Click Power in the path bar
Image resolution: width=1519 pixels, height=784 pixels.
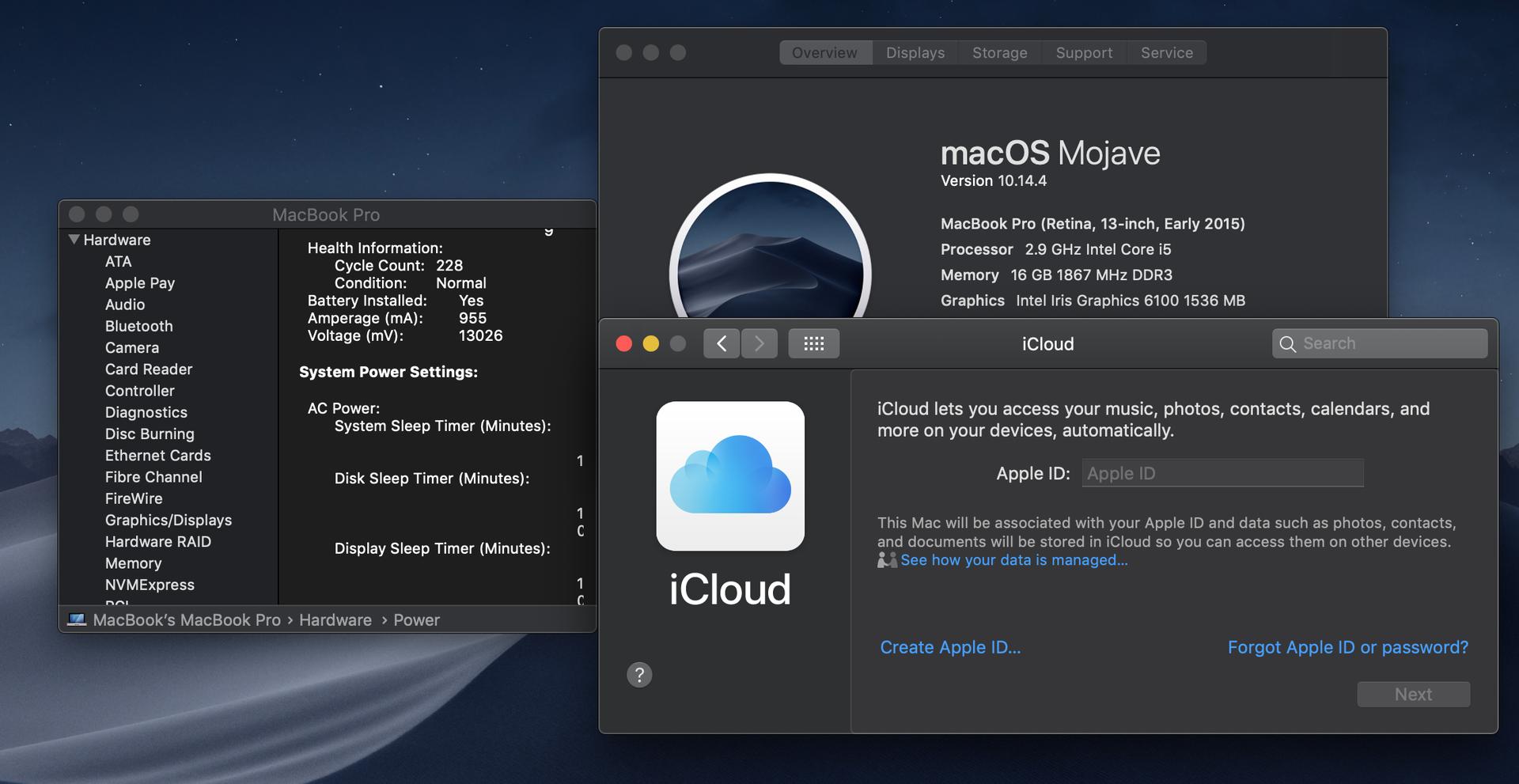click(x=417, y=620)
